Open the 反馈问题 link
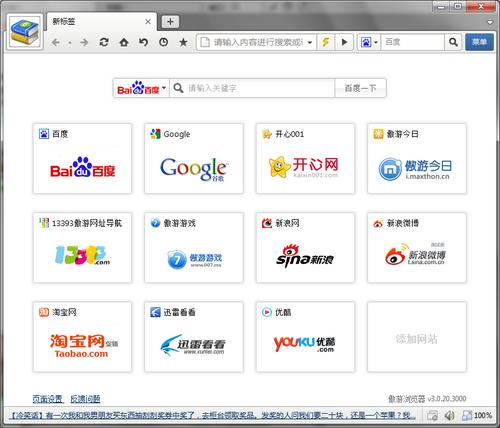The width and height of the screenshot is (500, 428). click(85, 399)
